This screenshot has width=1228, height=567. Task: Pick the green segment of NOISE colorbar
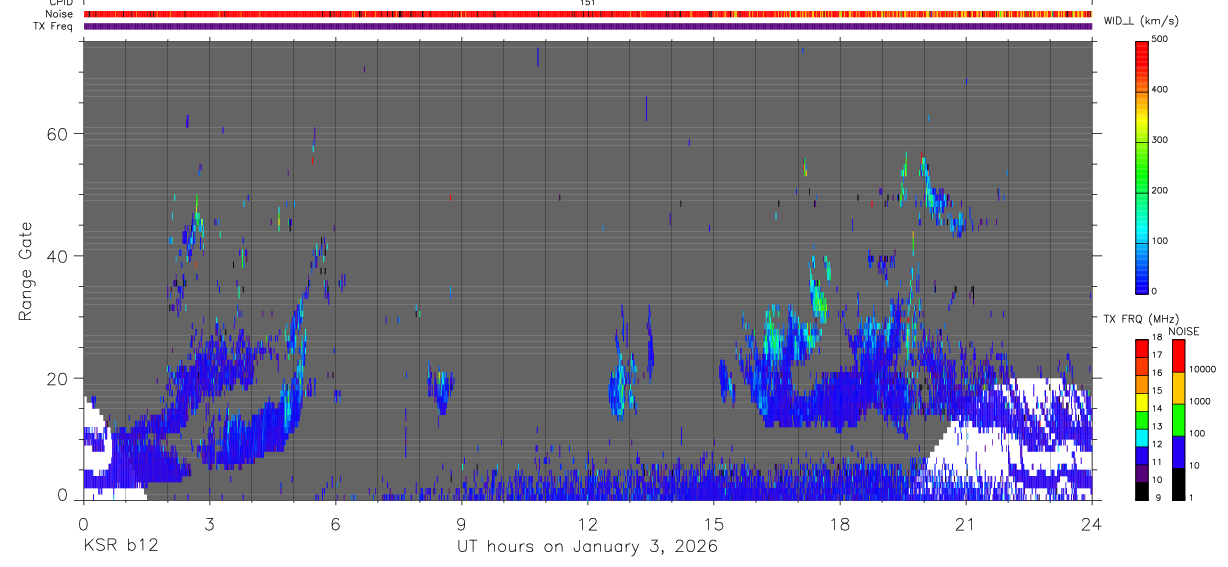pos(1178,419)
